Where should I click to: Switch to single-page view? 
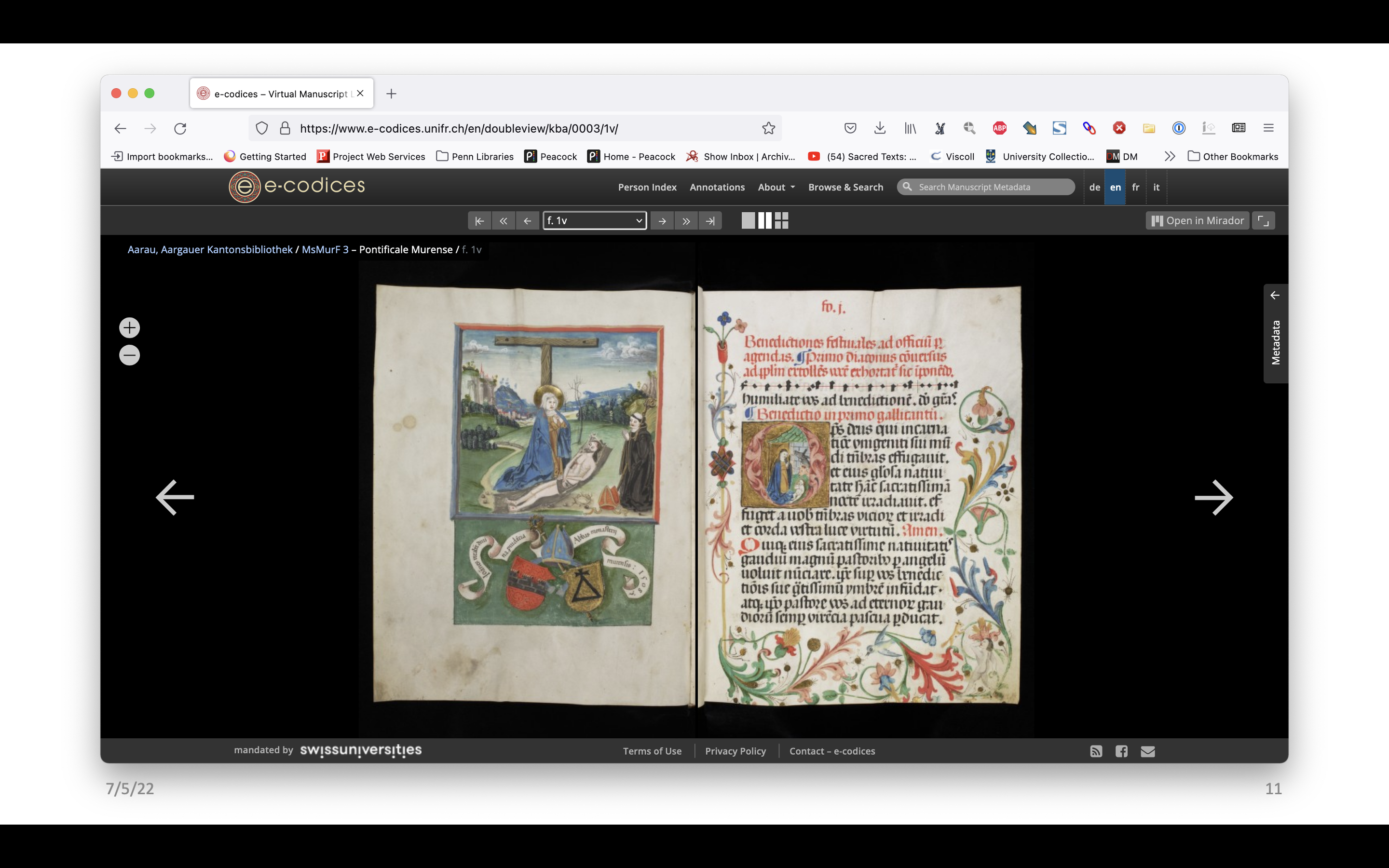point(748,220)
